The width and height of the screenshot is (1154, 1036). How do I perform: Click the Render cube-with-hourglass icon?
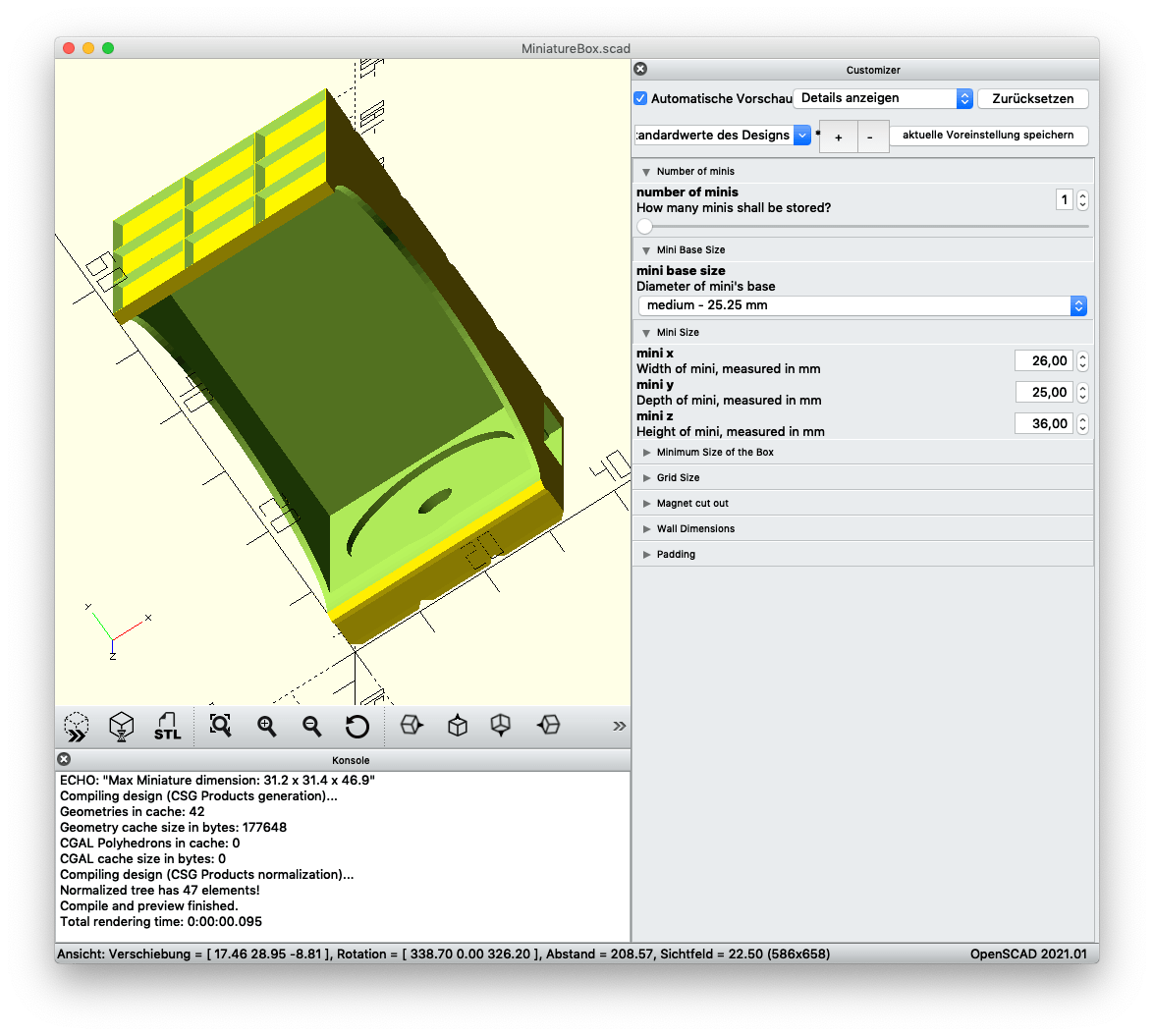point(122,727)
